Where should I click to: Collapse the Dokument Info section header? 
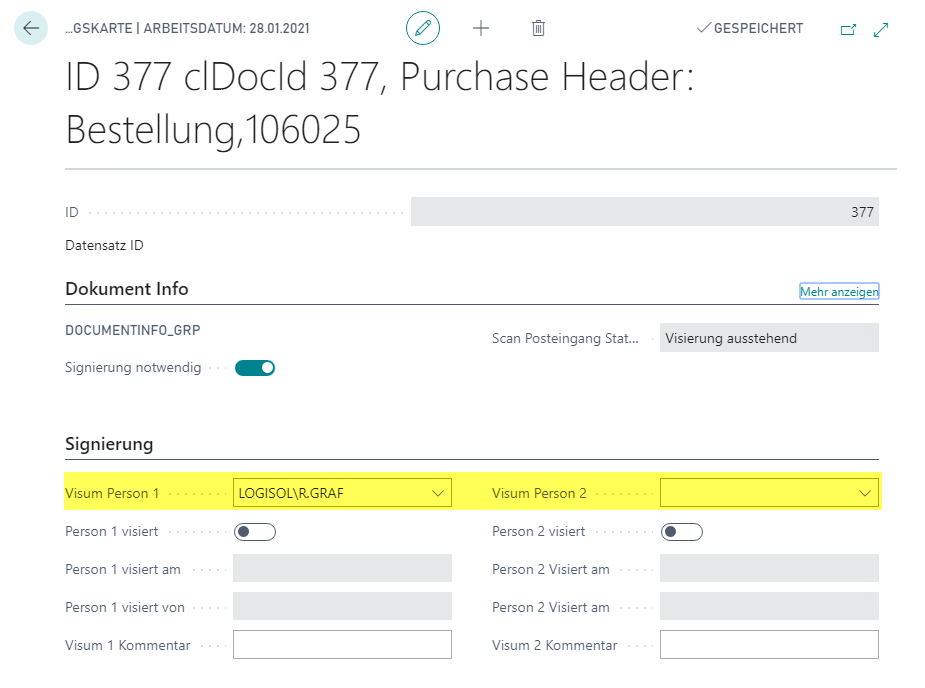point(127,289)
